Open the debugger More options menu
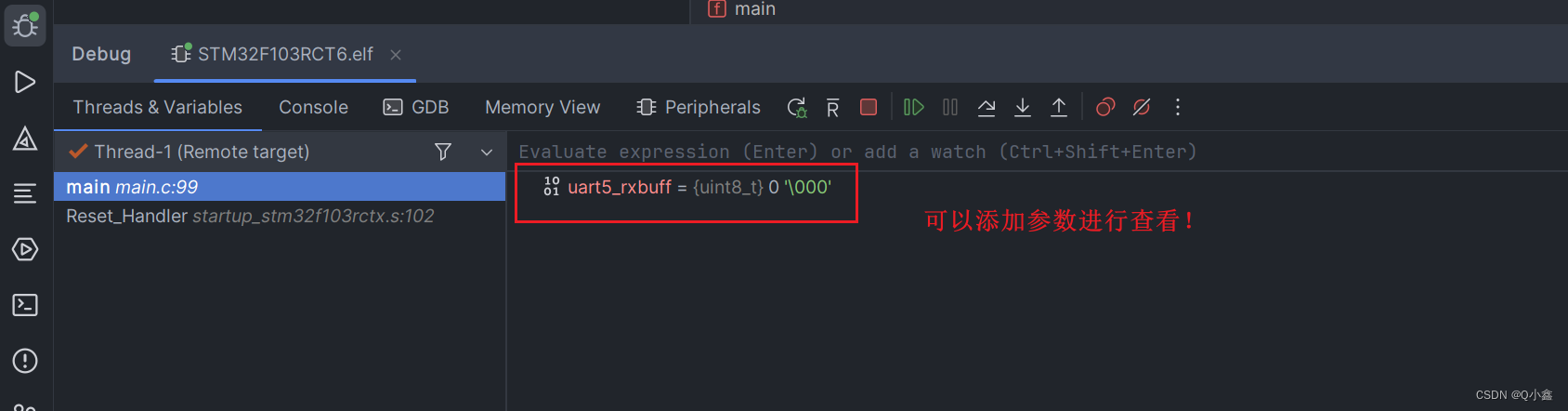Viewport: 1568px width, 411px height. (1178, 107)
